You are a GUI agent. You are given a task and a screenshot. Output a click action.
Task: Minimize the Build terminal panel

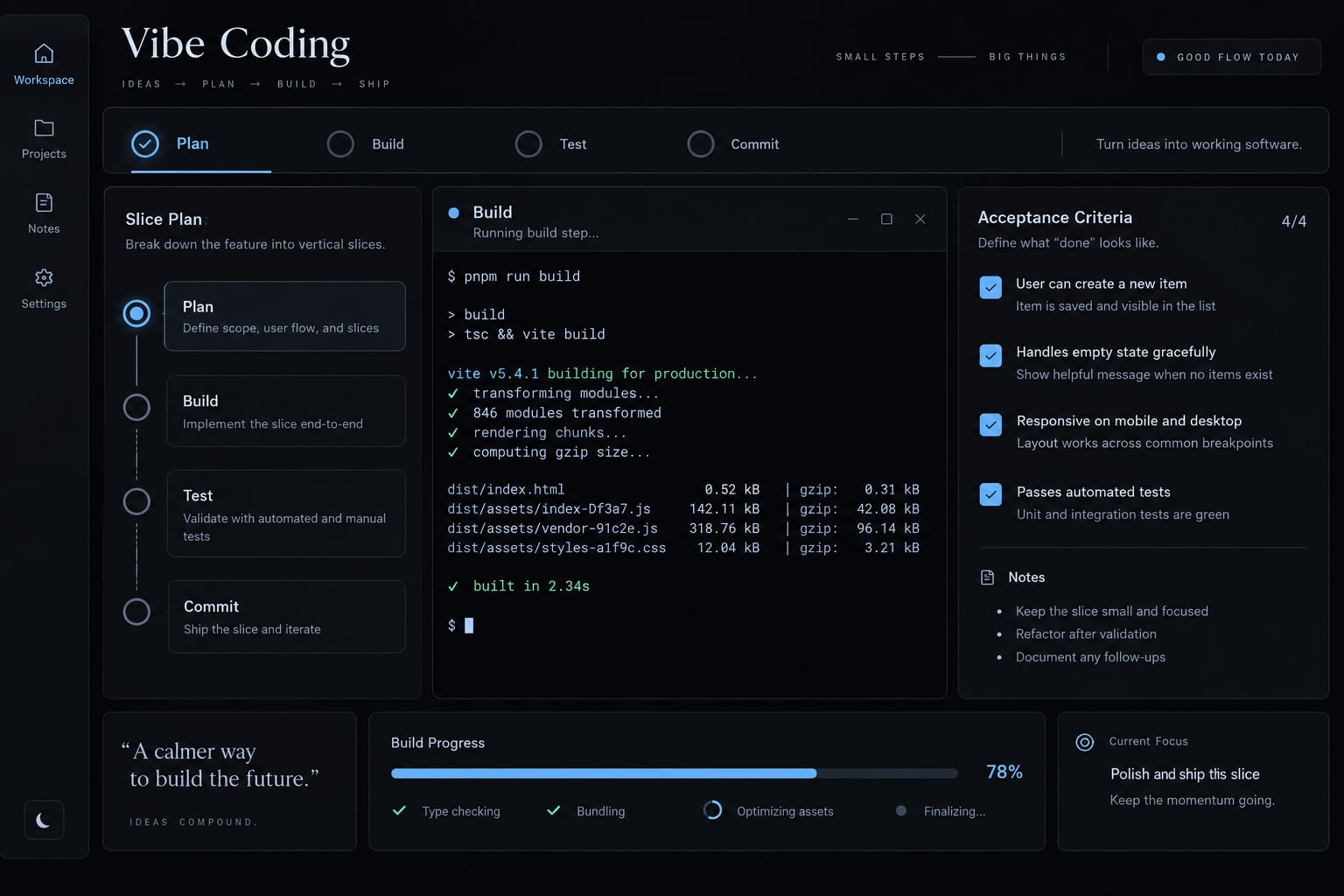point(852,219)
